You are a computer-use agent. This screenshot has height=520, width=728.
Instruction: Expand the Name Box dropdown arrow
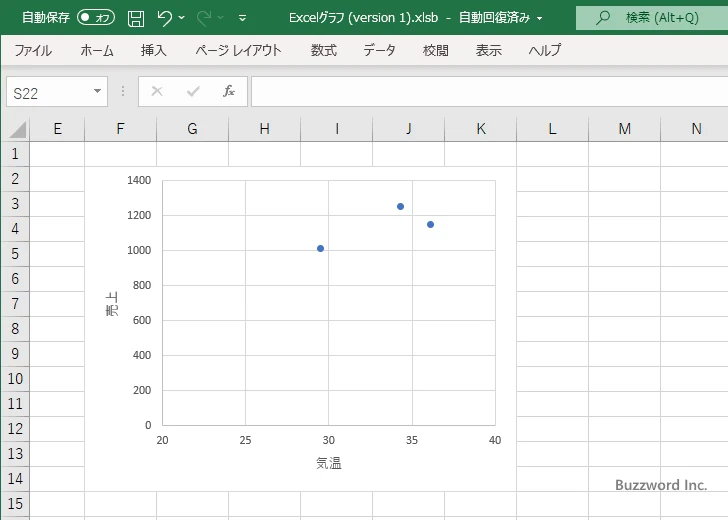97,91
